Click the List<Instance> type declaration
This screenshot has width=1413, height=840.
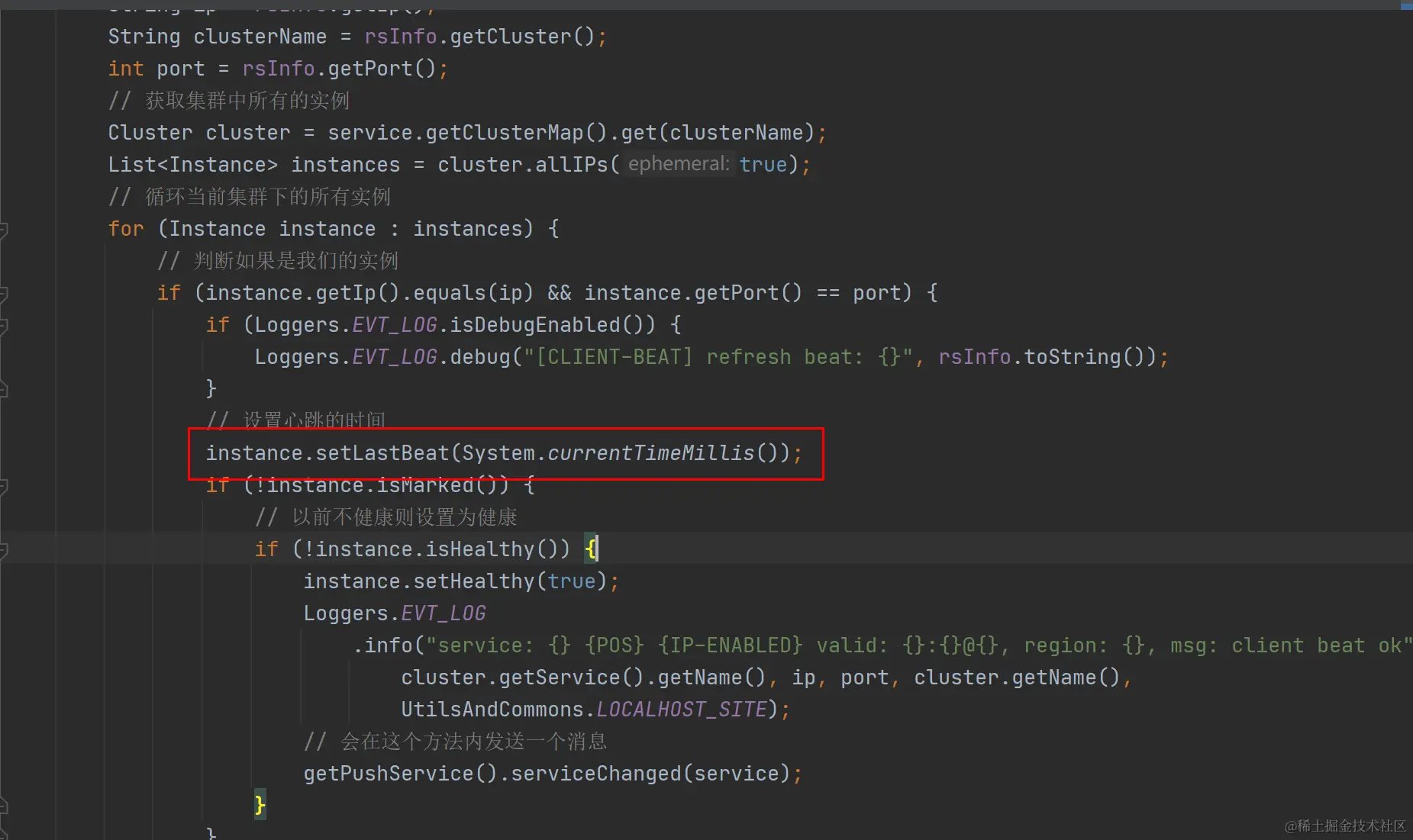click(x=192, y=165)
